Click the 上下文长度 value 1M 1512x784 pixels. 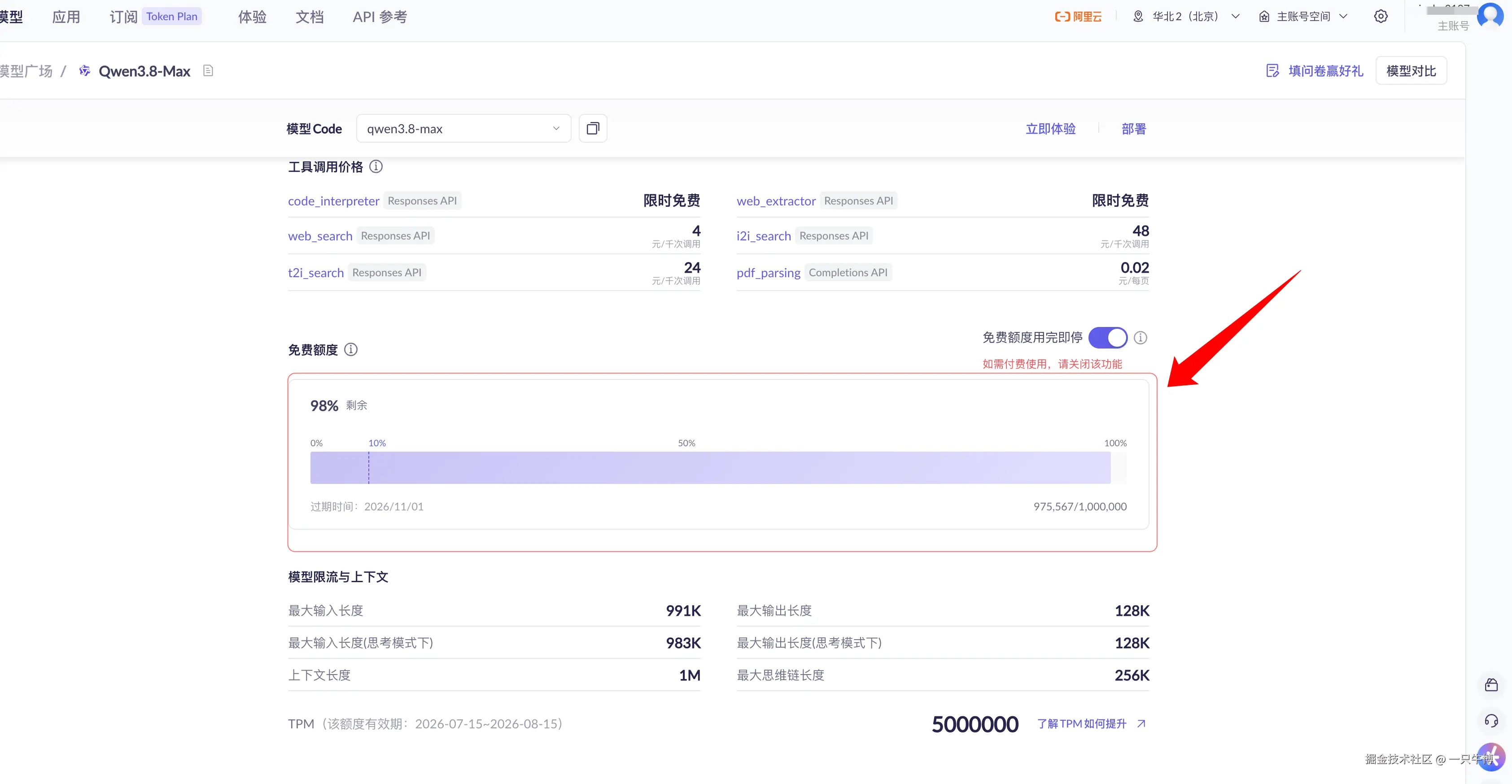pos(690,675)
